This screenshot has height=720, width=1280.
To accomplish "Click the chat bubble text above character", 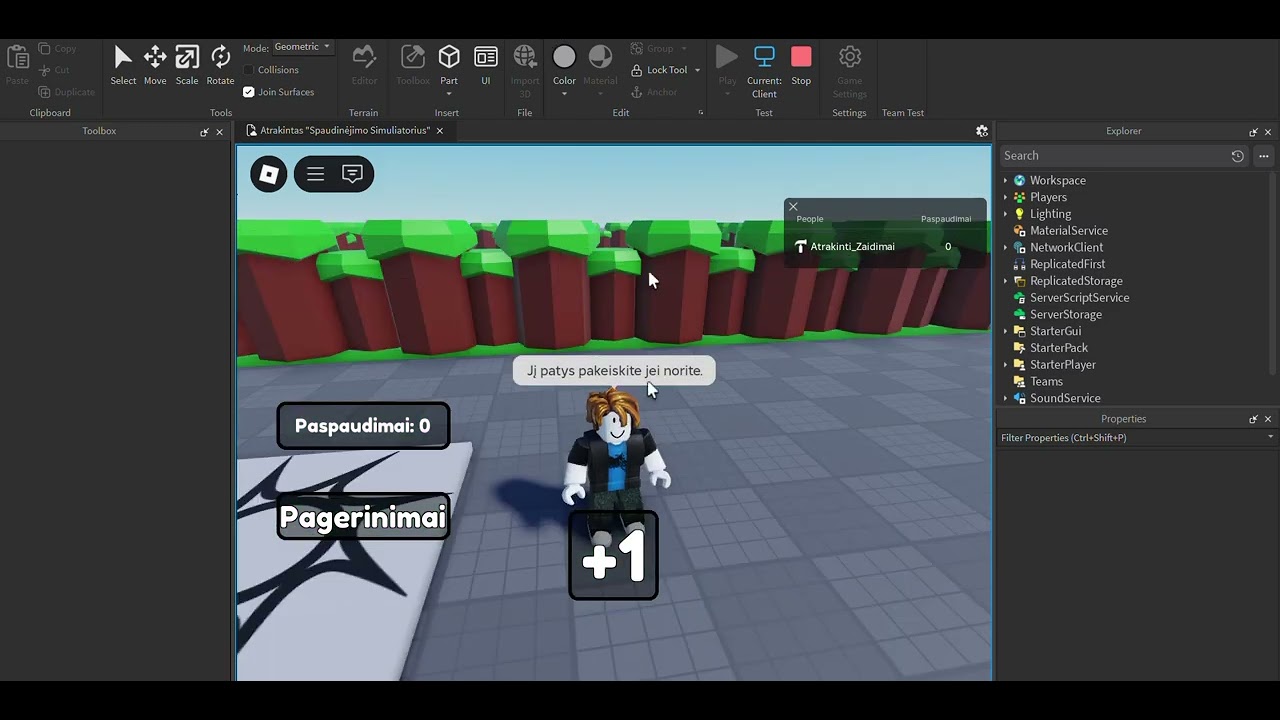I will pyautogui.click(x=614, y=371).
